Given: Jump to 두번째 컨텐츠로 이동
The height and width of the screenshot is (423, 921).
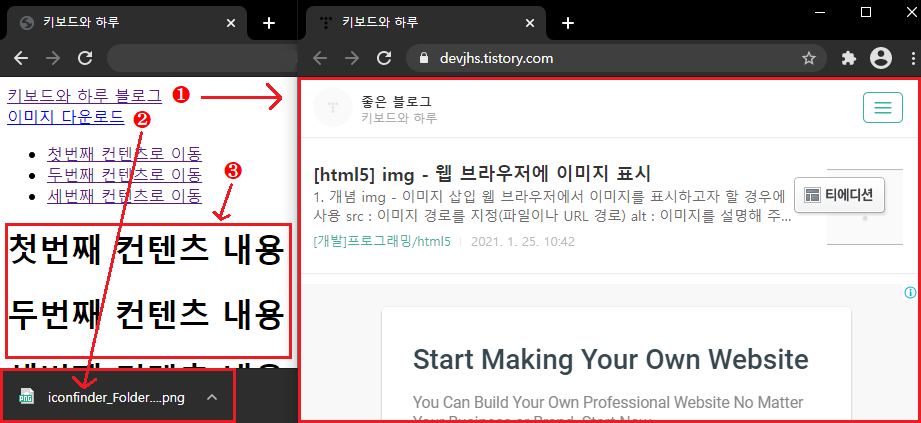Looking at the screenshot, I should click(x=125, y=174).
